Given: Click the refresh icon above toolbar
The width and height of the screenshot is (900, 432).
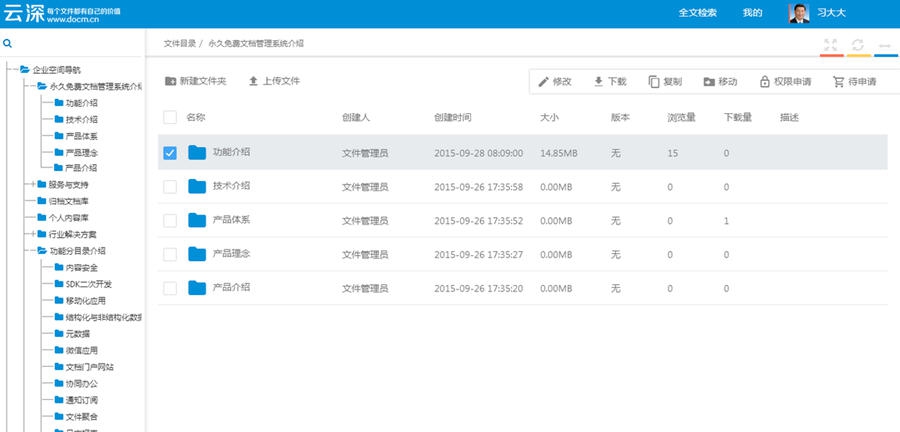Looking at the screenshot, I should click(858, 45).
